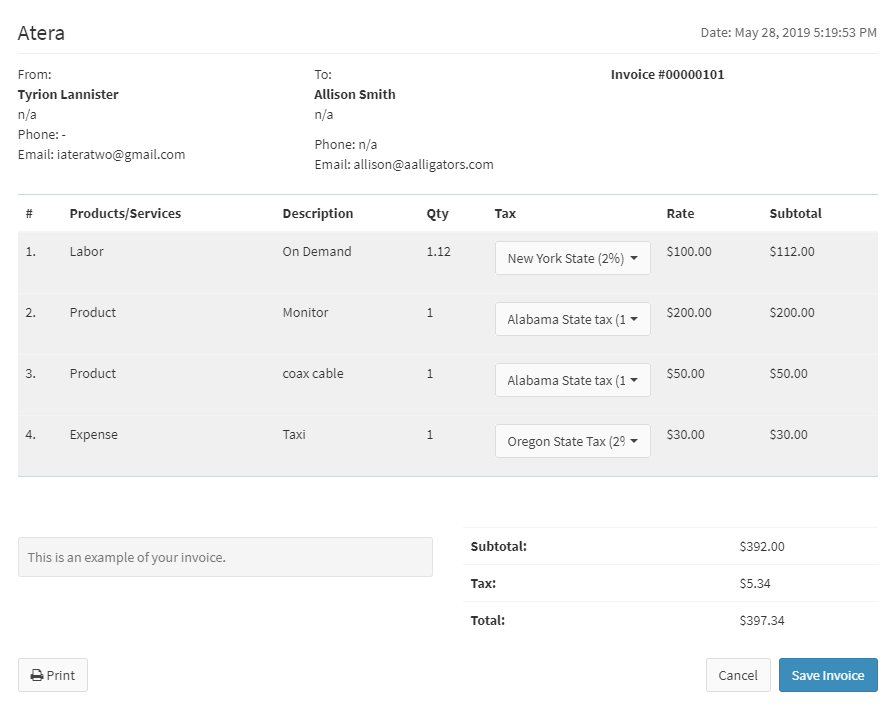
Task: Click the Qty column header
Action: pyautogui.click(x=438, y=214)
